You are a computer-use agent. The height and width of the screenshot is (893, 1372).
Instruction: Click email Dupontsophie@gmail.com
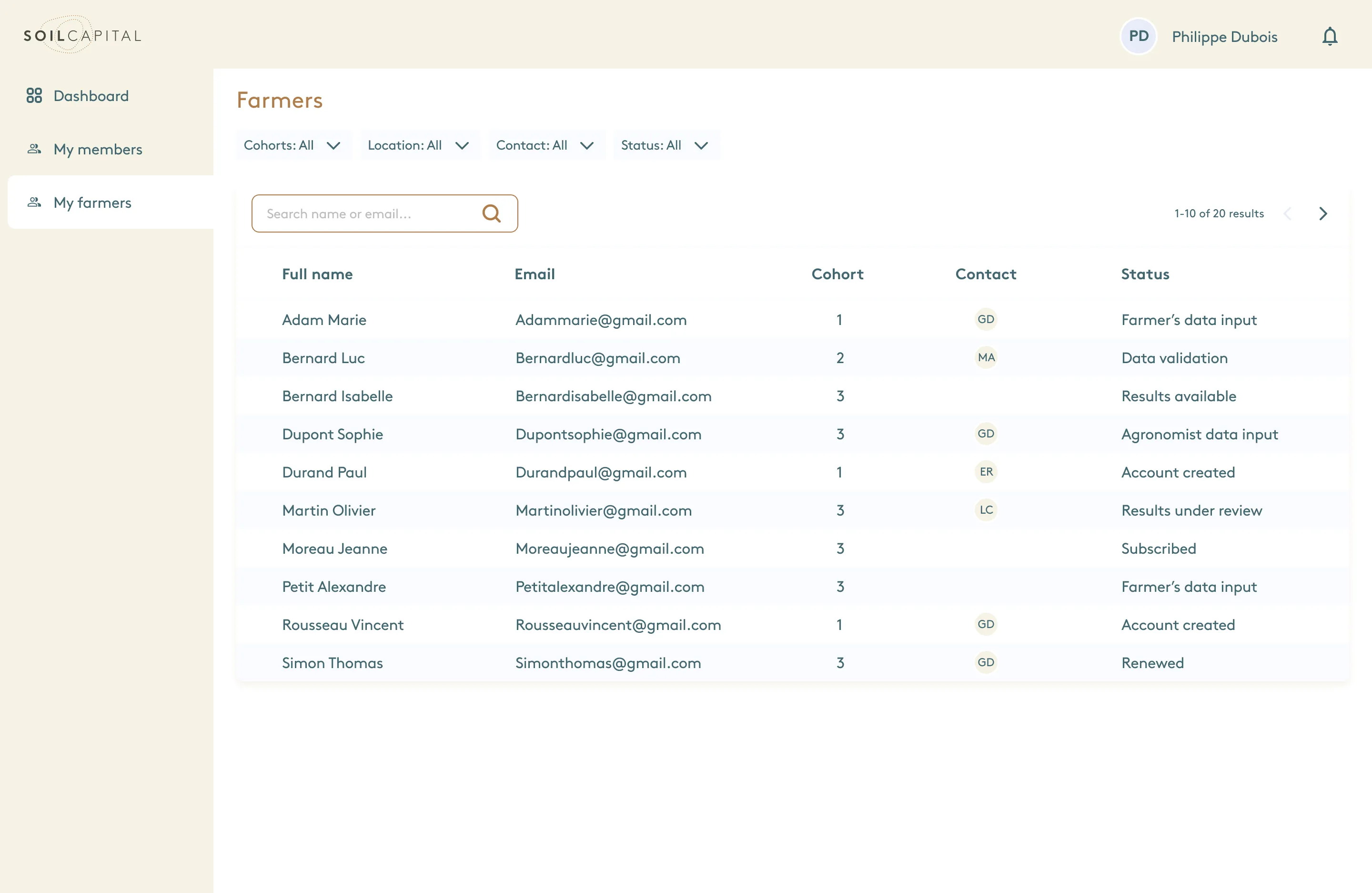coord(608,434)
